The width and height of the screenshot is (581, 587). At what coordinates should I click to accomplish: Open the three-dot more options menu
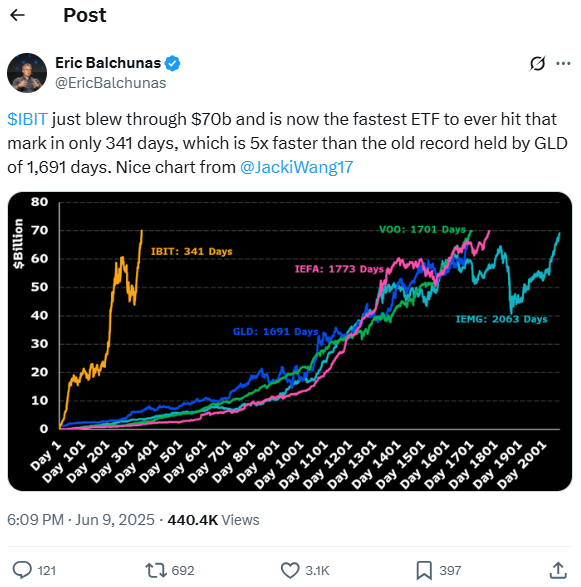pyautogui.click(x=563, y=64)
